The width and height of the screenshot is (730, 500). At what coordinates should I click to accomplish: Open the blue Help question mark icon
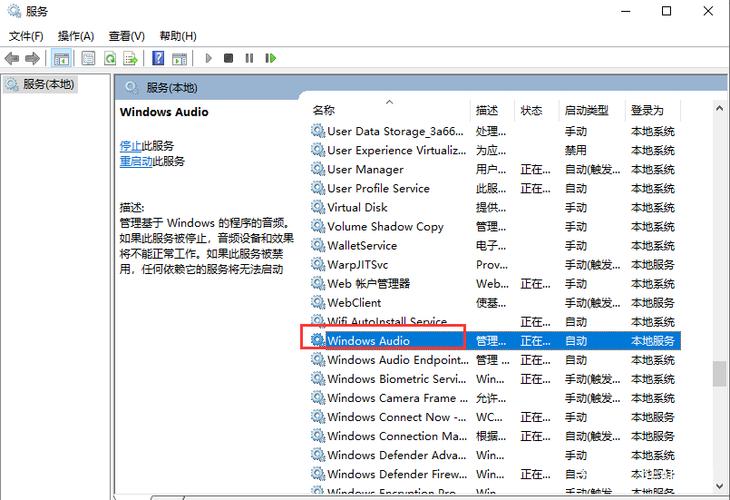click(x=158, y=59)
